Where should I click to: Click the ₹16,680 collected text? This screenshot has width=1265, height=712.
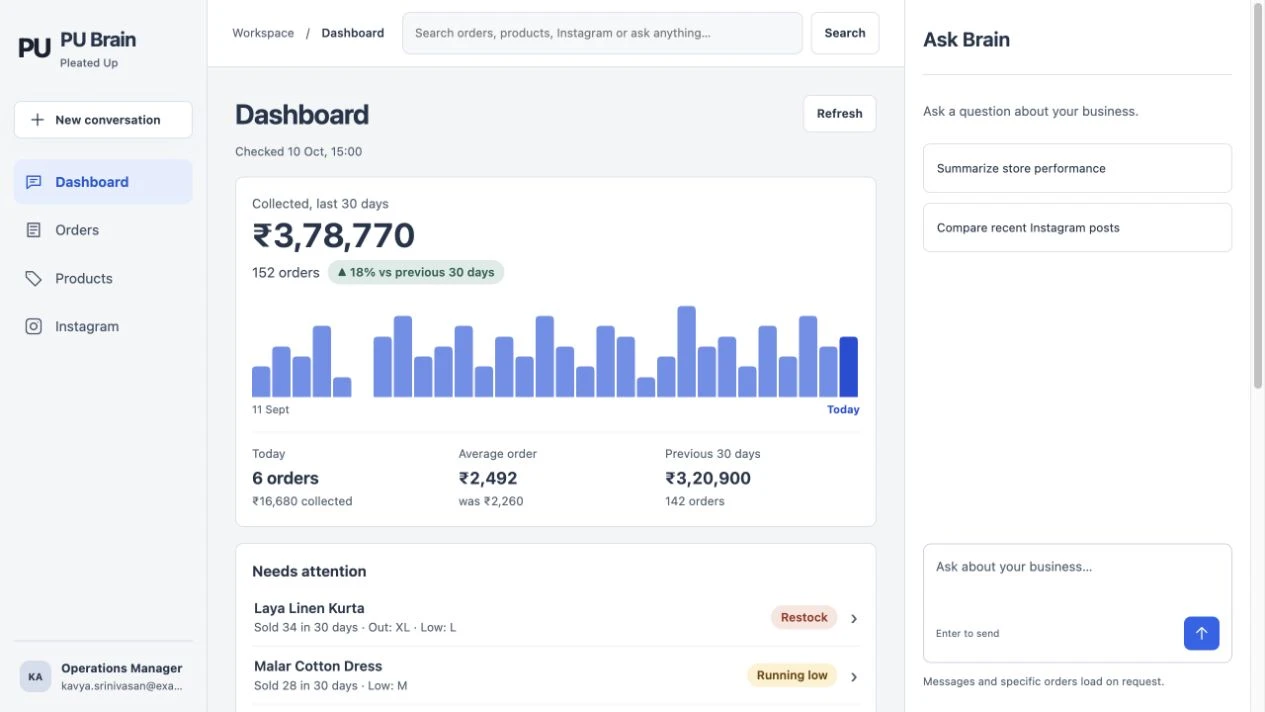point(302,501)
